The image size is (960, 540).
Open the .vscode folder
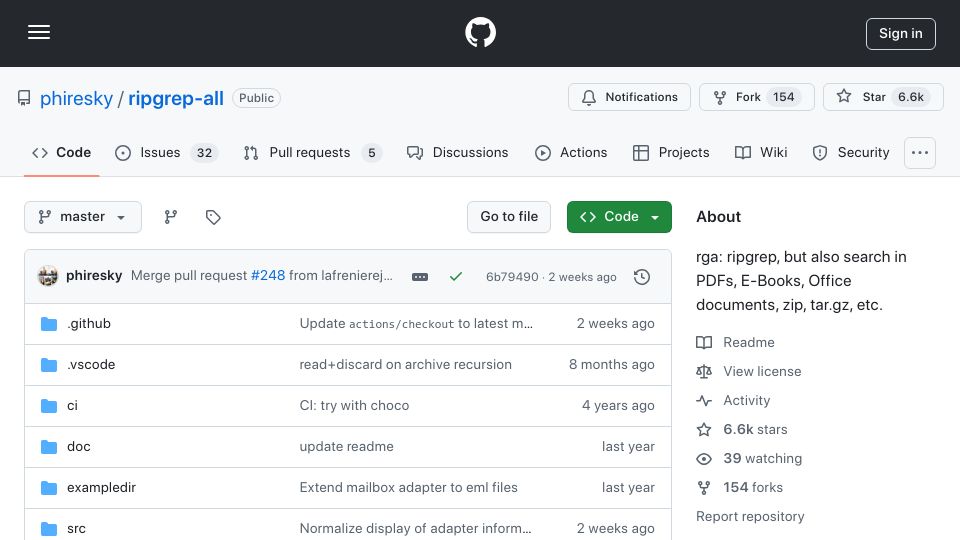pos(91,365)
